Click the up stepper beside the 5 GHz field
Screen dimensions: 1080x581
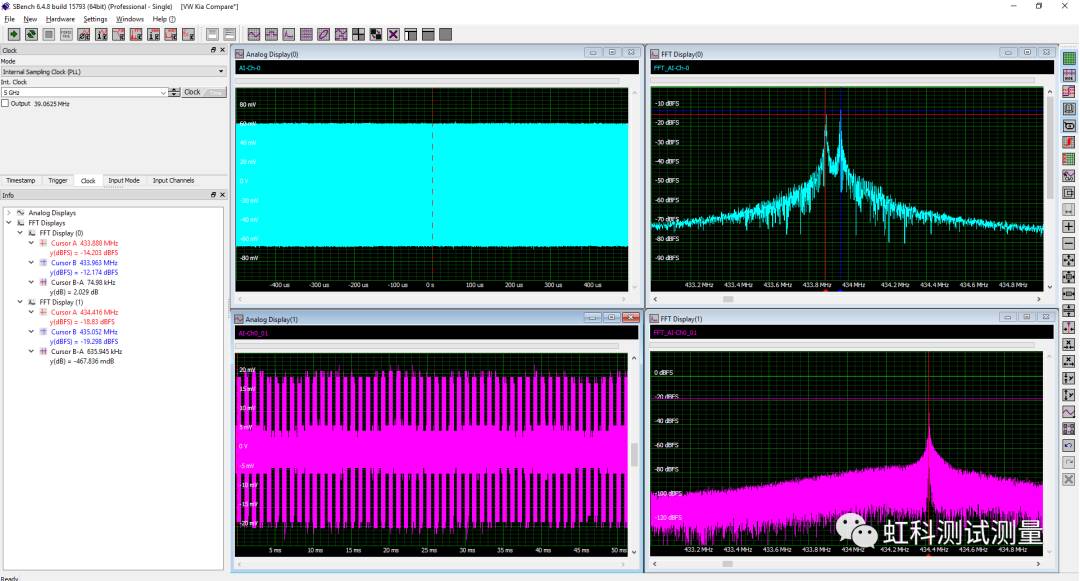[175, 89]
